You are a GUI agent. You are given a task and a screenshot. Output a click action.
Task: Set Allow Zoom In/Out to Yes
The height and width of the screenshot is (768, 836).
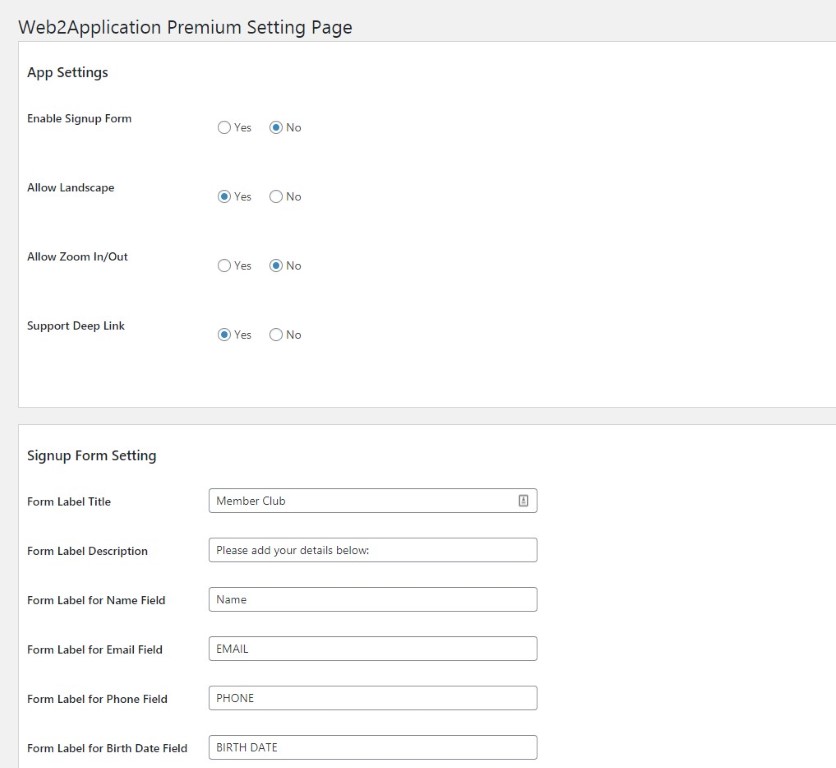click(224, 266)
